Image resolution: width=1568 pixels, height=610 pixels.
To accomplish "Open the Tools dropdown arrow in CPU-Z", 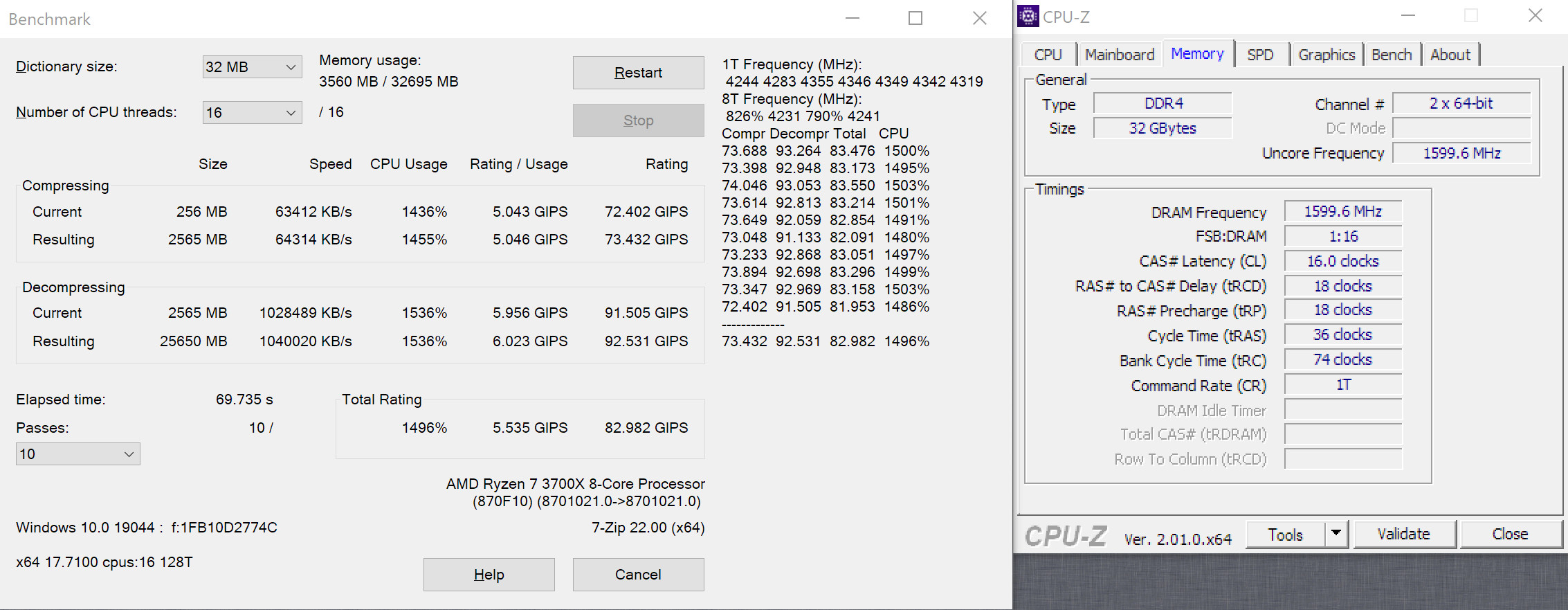I will (1336, 534).
